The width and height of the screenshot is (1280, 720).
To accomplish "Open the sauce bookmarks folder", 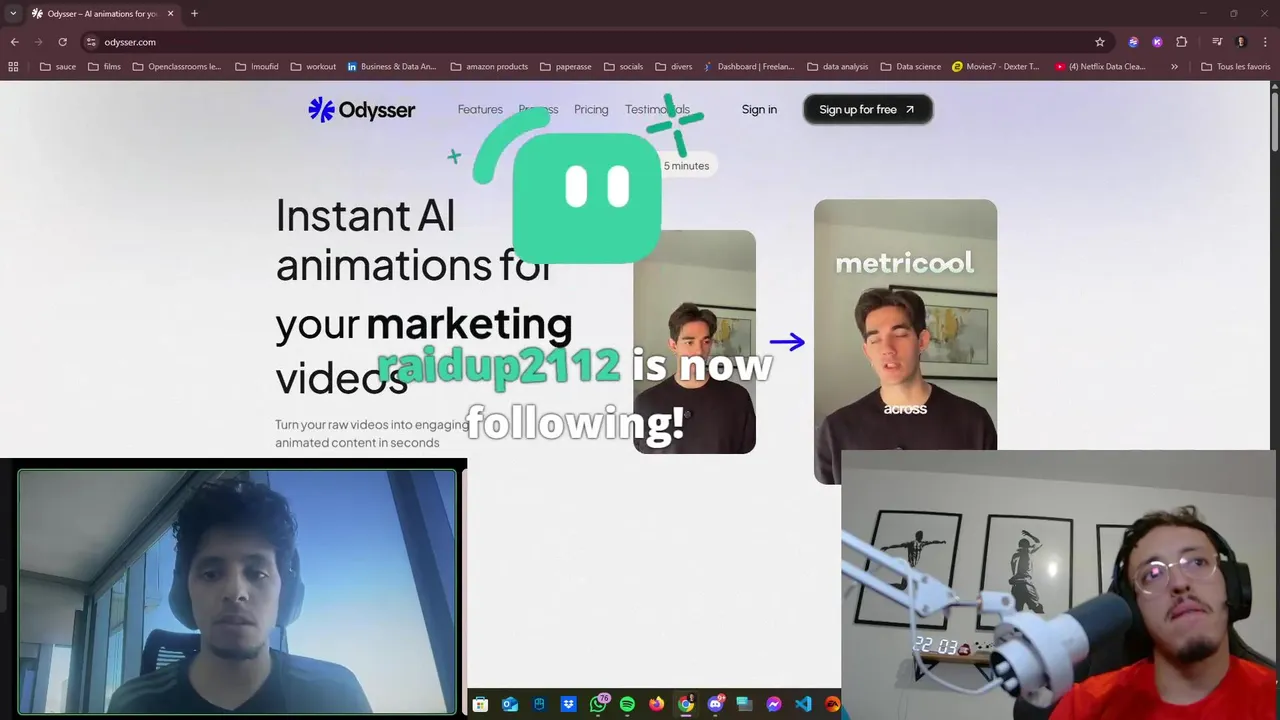I will tap(58, 67).
